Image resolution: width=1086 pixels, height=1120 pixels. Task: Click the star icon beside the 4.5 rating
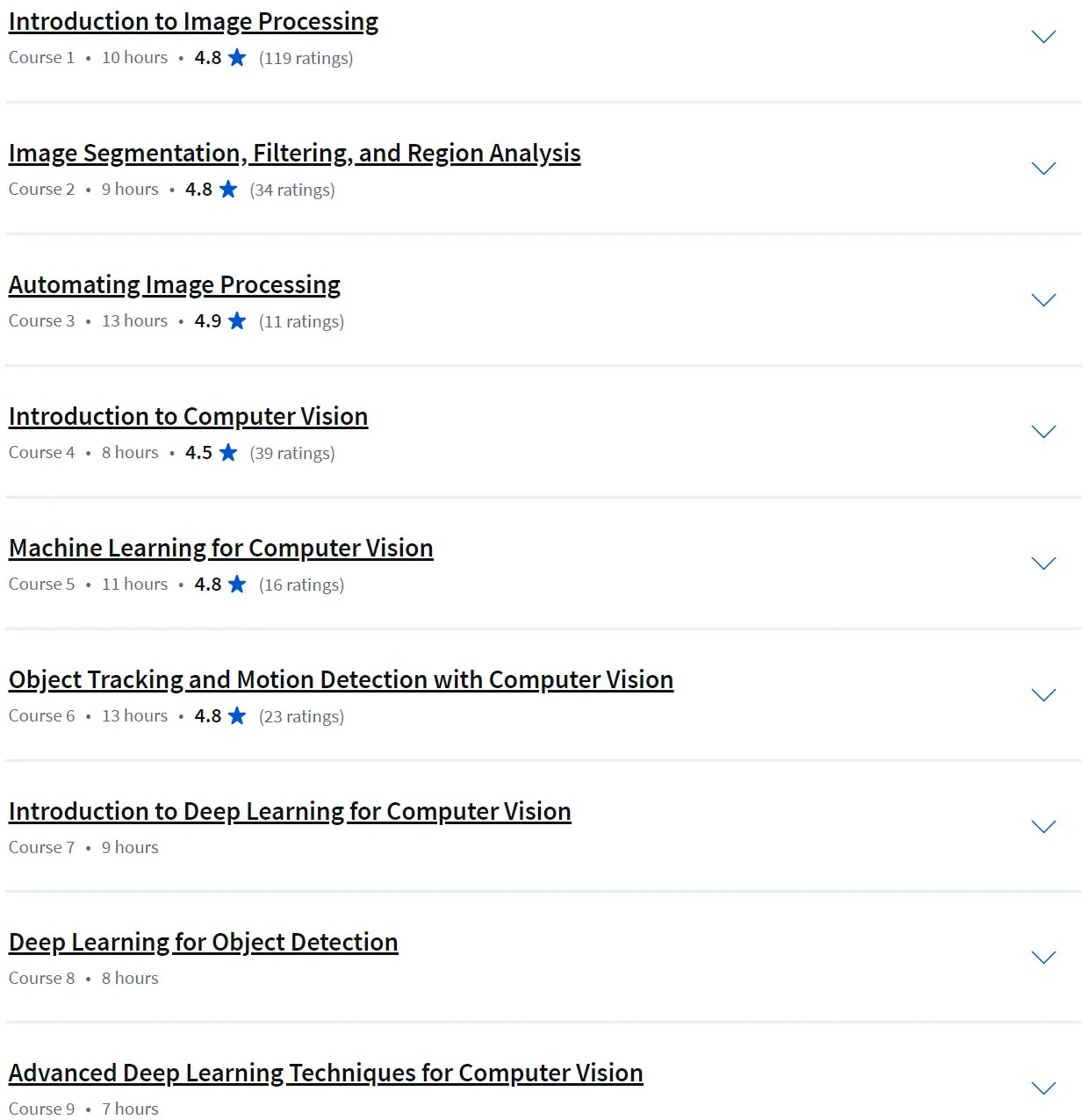(228, 452)
